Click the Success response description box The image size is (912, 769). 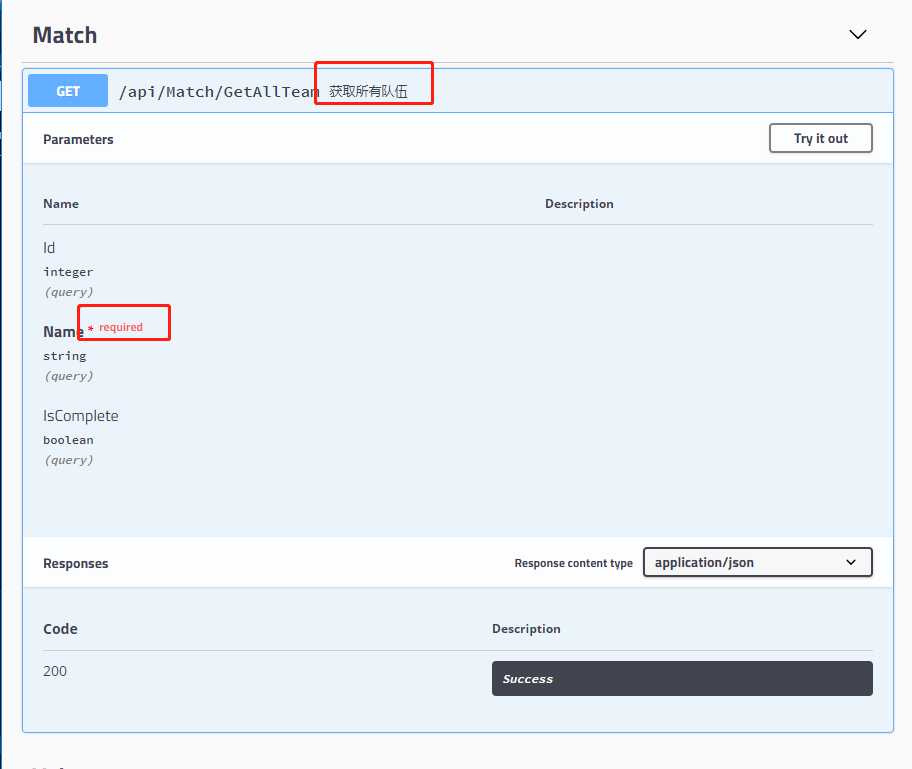click(x=682, y=678)
